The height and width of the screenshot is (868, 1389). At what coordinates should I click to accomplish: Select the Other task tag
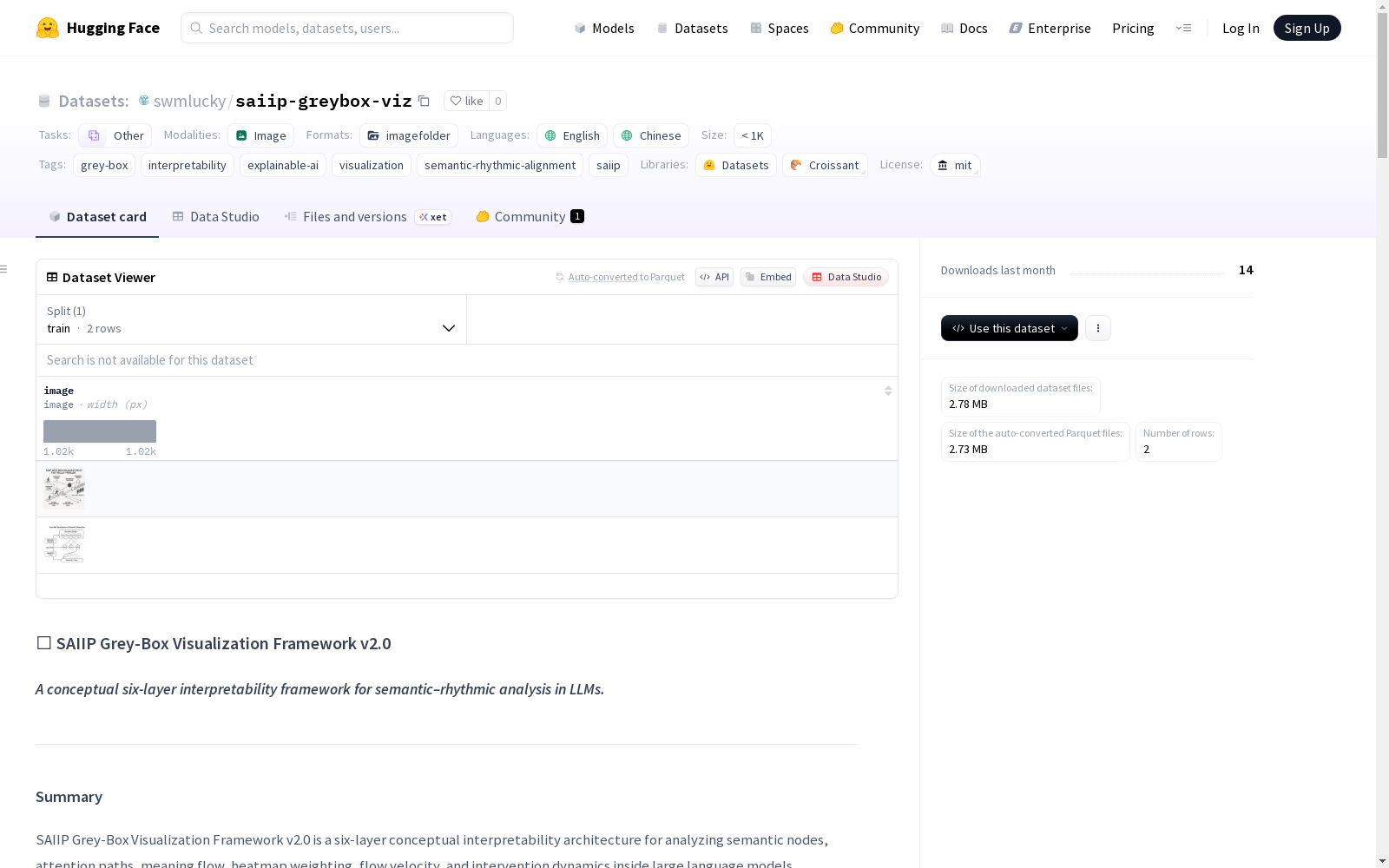coord(115,135)
